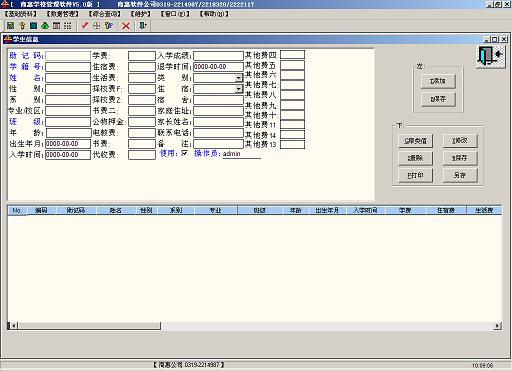512x371 pixels.
Task: Click the green cloud-shaped toolbar icon
Action: click(x=45, y=26)
